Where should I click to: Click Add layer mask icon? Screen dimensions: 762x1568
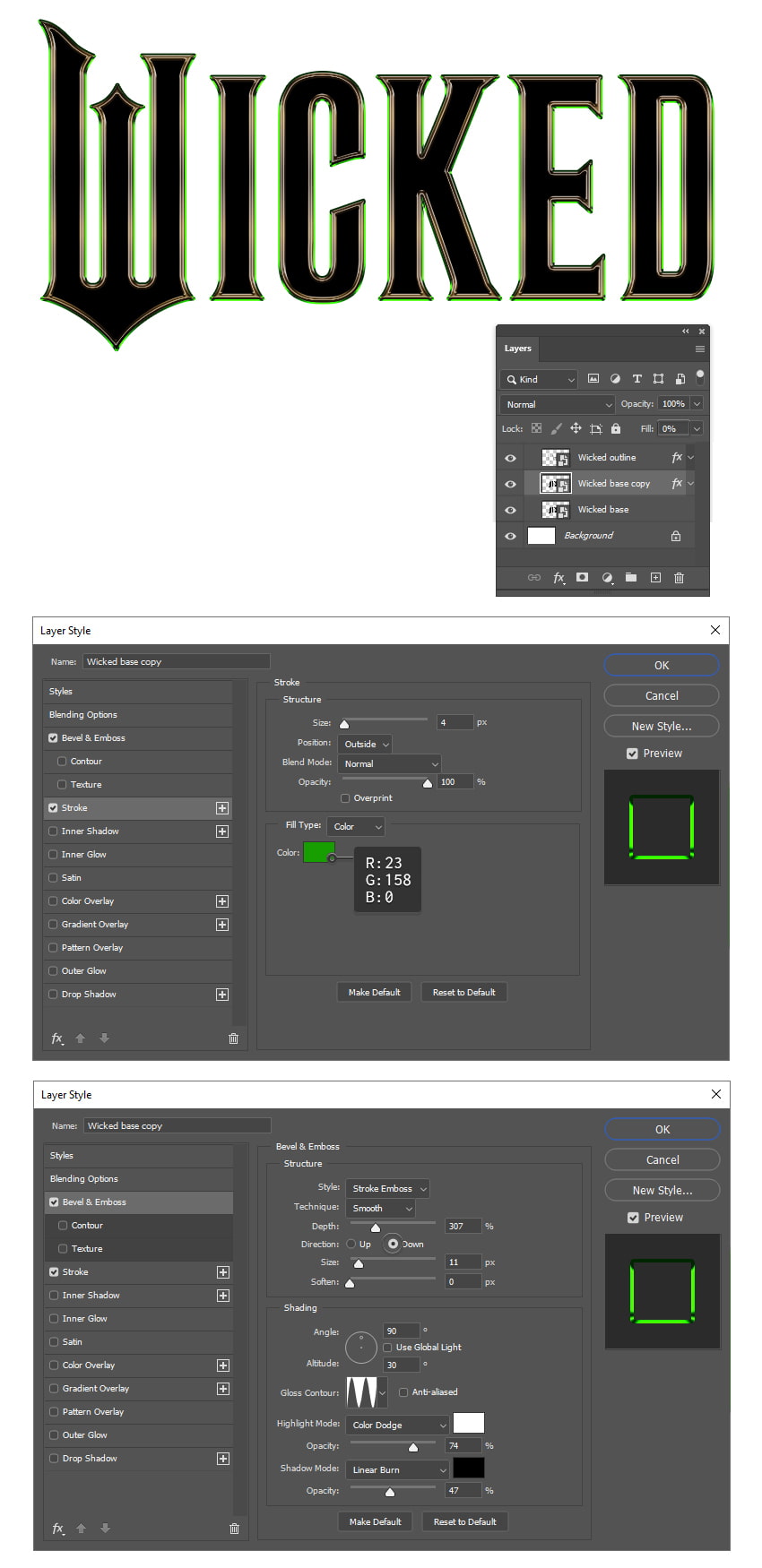tap(582, 578)
